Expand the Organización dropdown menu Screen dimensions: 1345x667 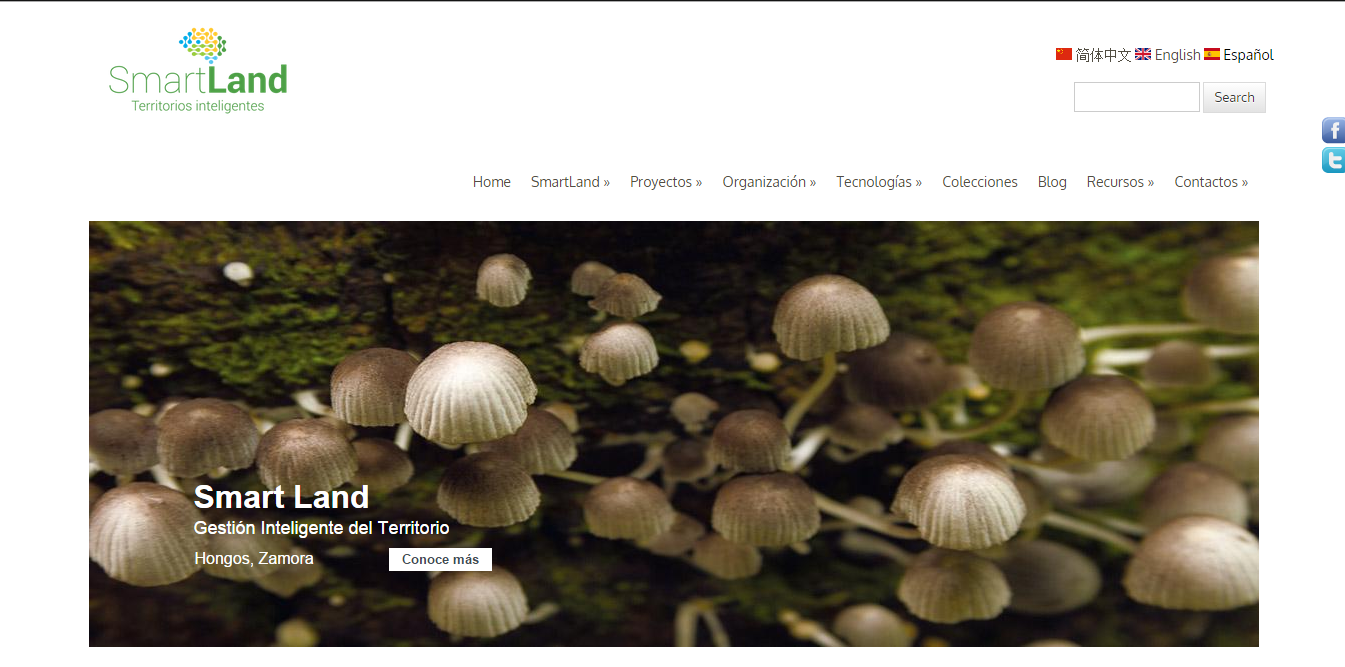coord(769,181)
